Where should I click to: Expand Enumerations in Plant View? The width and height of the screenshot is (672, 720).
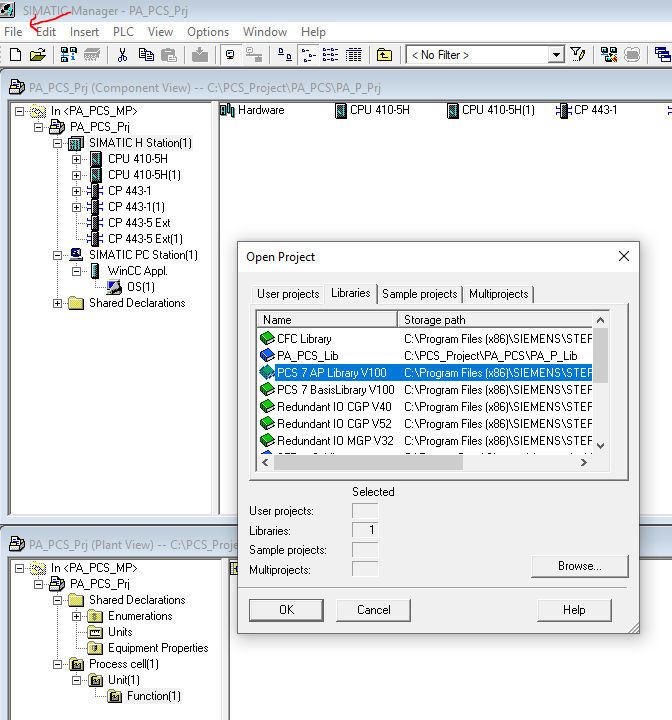pos(77,616)
